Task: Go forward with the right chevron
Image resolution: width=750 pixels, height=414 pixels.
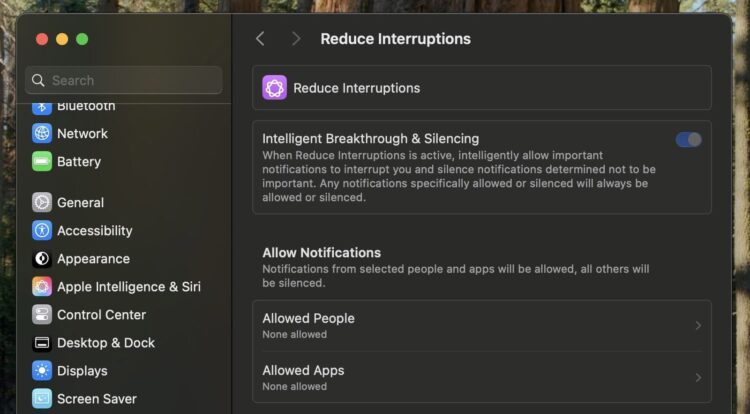Action: [296, 39]
